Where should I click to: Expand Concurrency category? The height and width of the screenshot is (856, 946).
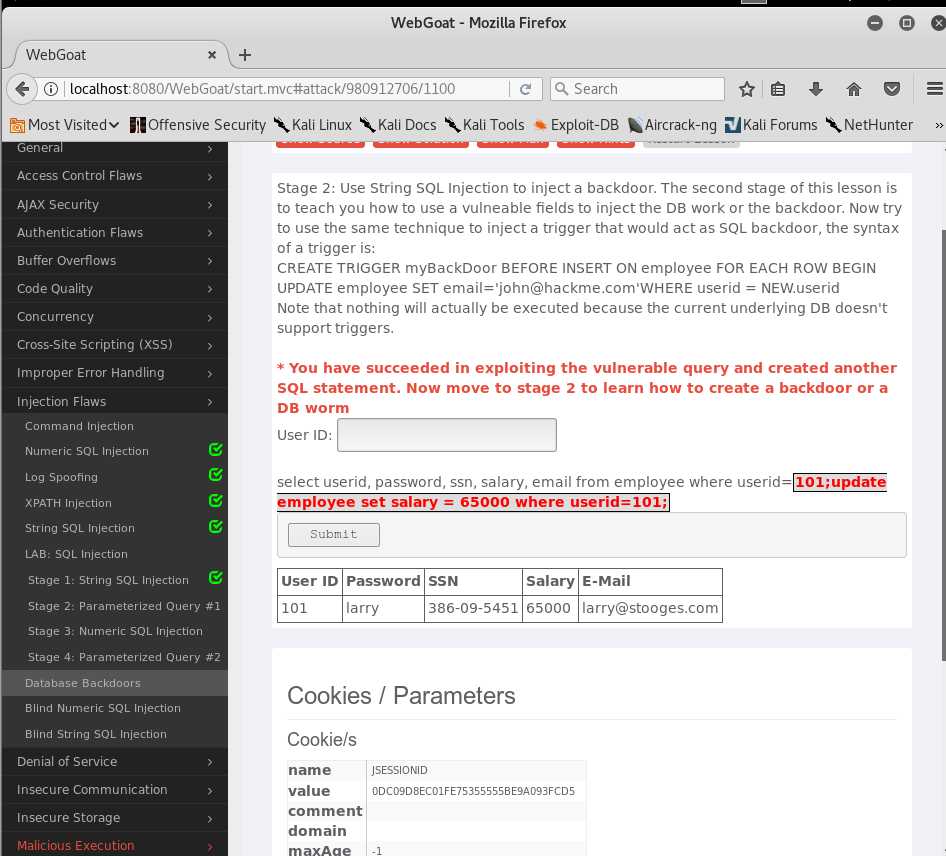115,317
